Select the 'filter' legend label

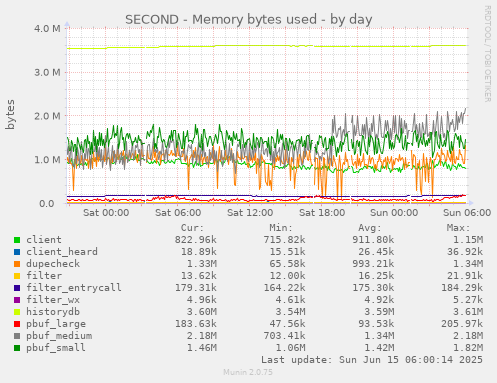(44, 276)
